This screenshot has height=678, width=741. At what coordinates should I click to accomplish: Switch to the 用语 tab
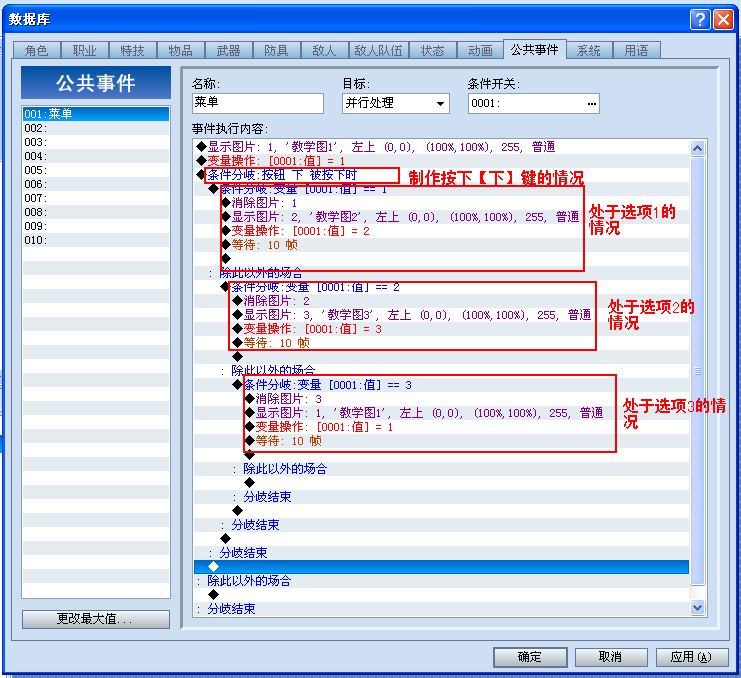637,50
